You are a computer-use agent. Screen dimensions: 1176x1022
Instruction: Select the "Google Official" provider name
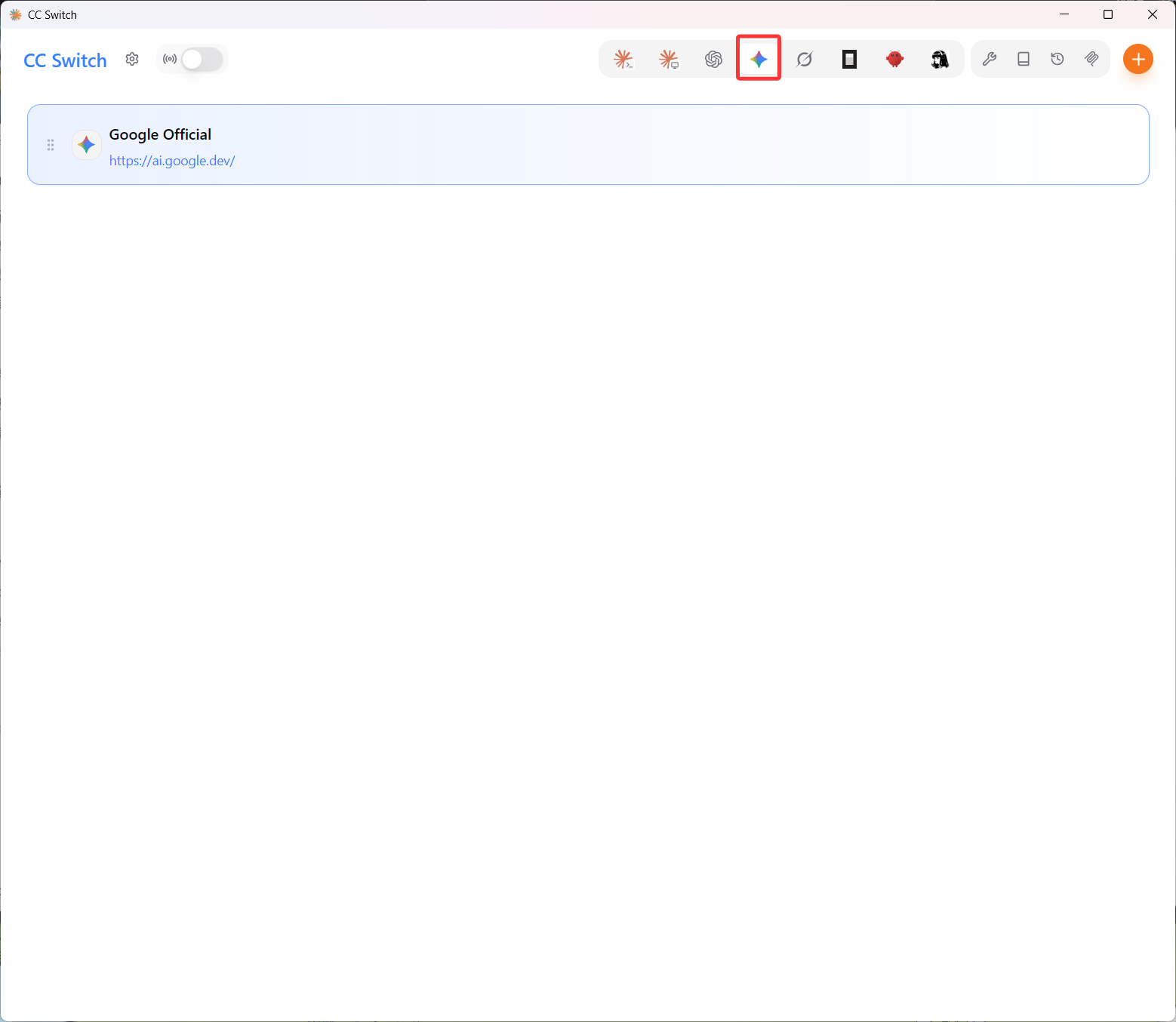tap(160, 134)
